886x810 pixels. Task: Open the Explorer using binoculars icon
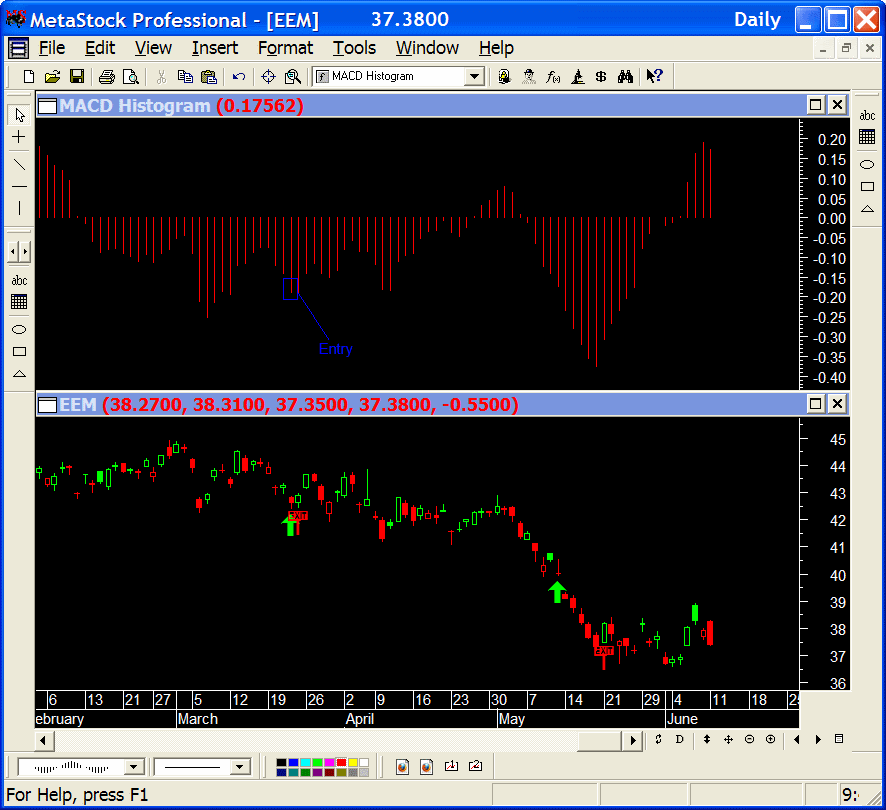[x=627, y=76]
